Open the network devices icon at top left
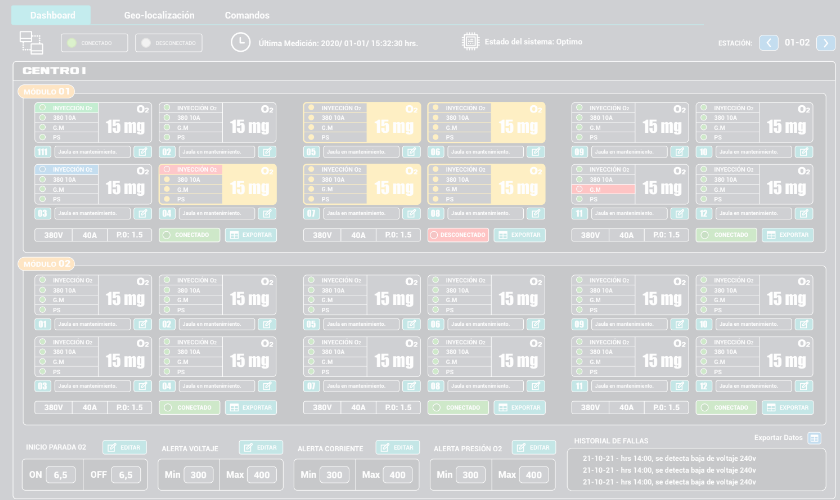Viewport: 840px width, 500px height. click(31, 42)
